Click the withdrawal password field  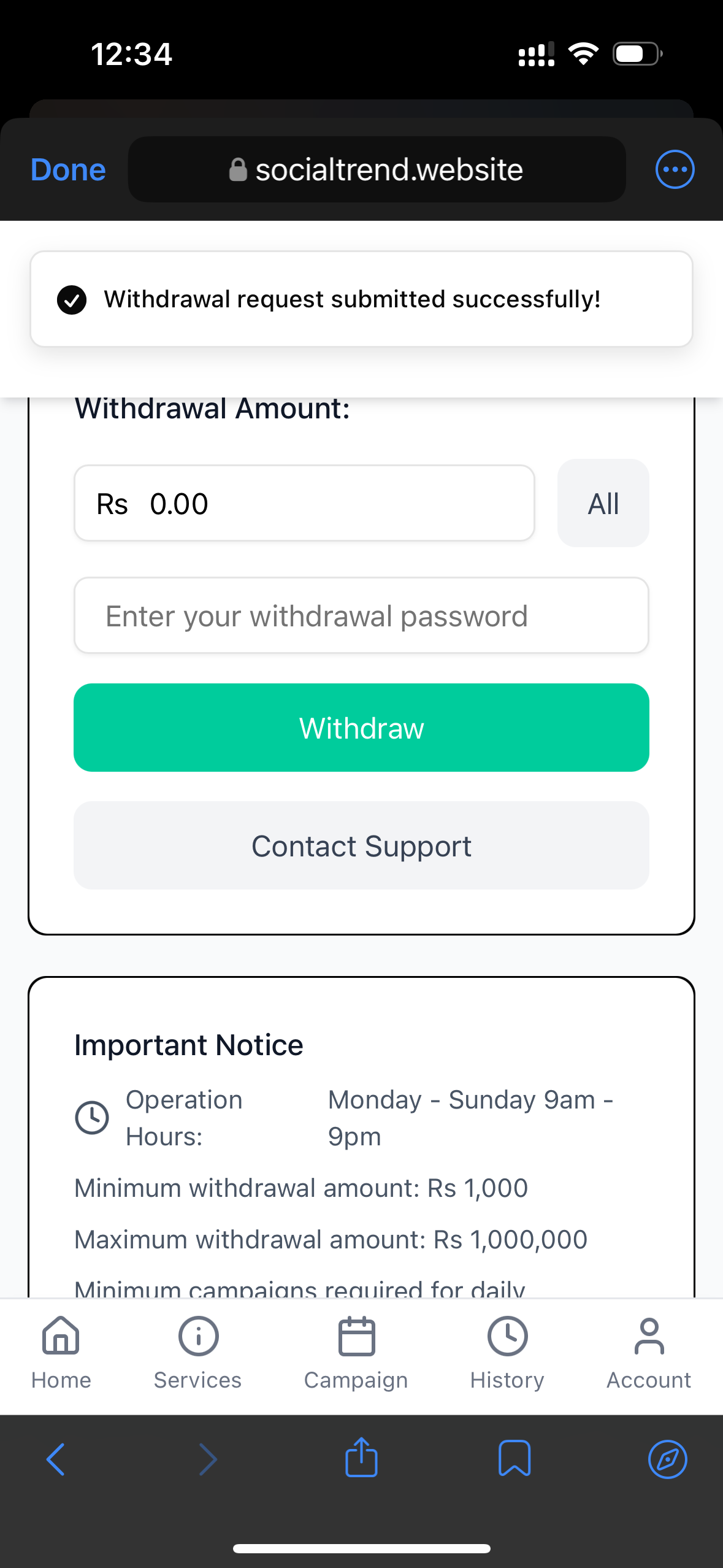[361, 615]
